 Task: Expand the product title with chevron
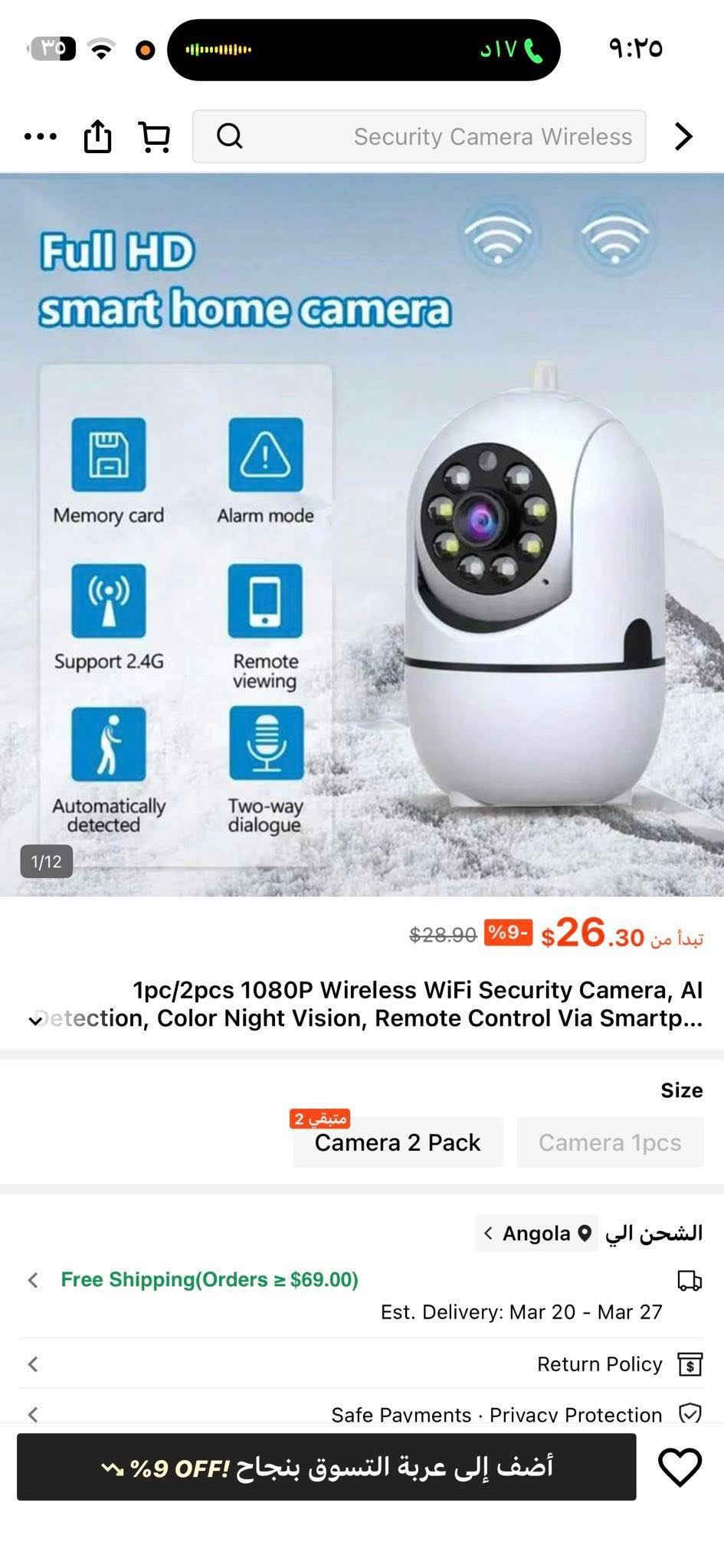[x=35, y=1021]
